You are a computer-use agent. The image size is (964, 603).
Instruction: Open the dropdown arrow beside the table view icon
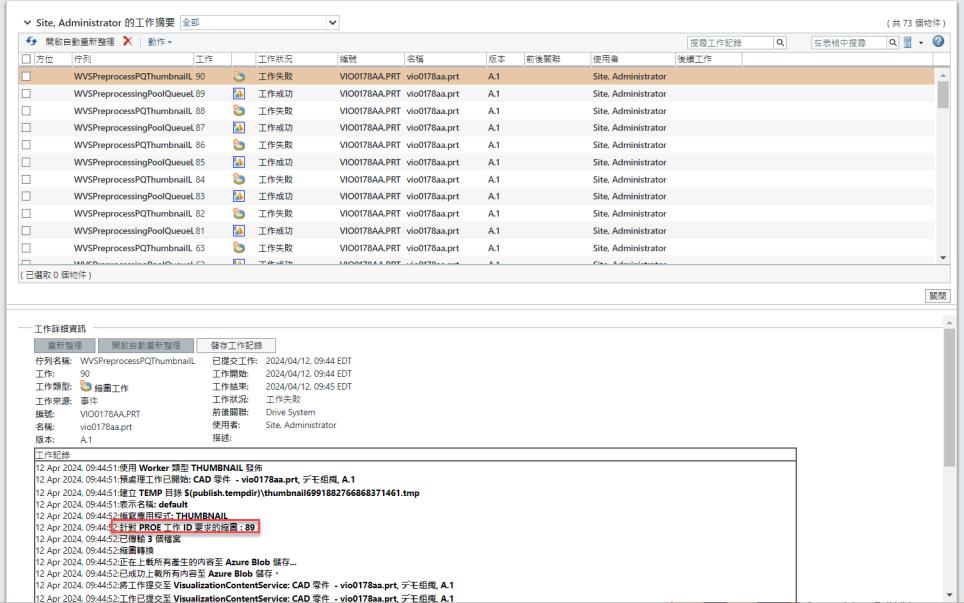tap(921, 42)
